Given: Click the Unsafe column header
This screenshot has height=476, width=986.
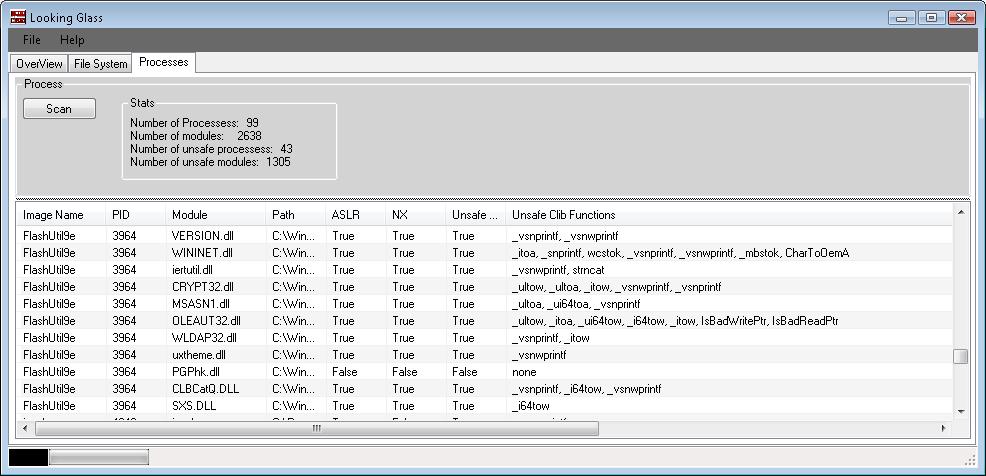Looking at the screenshot, I should coord(475,215).
